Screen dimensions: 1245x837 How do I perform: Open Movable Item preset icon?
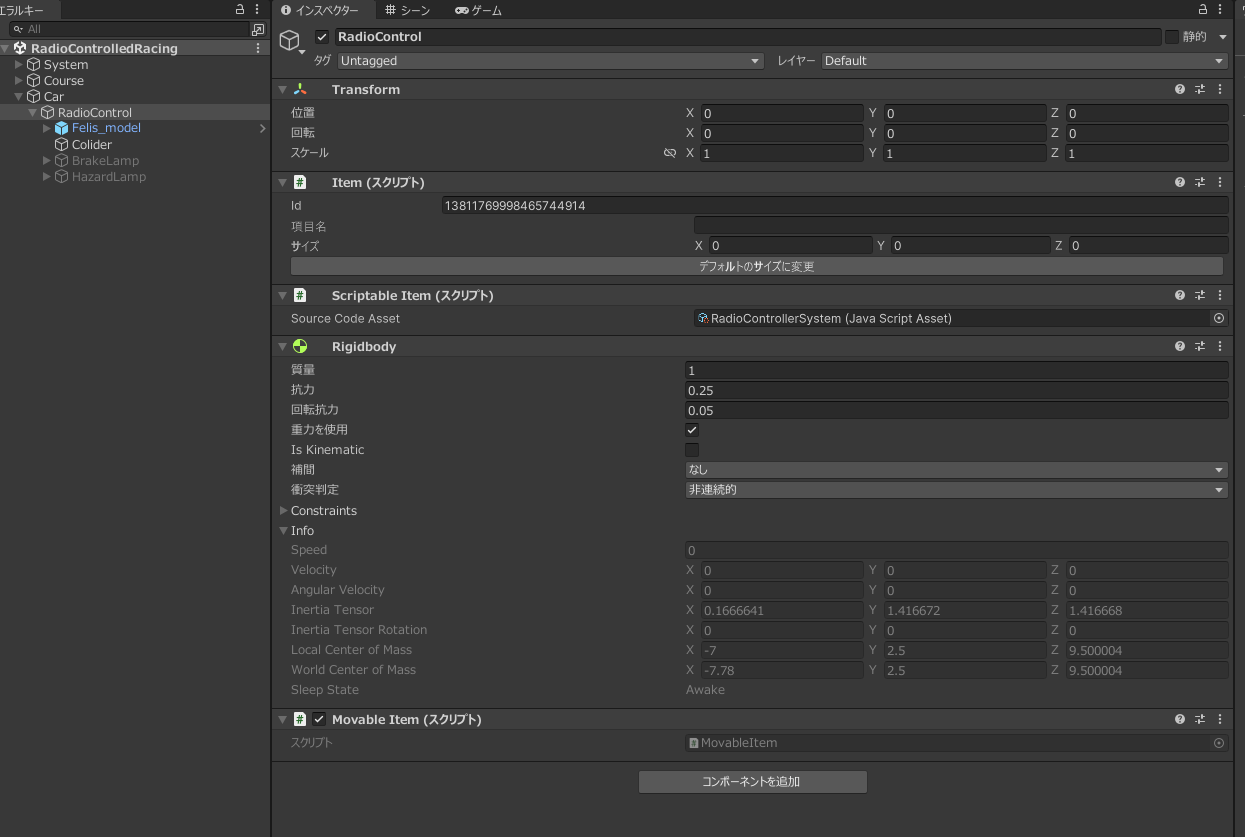click(x=1200, y=719)
